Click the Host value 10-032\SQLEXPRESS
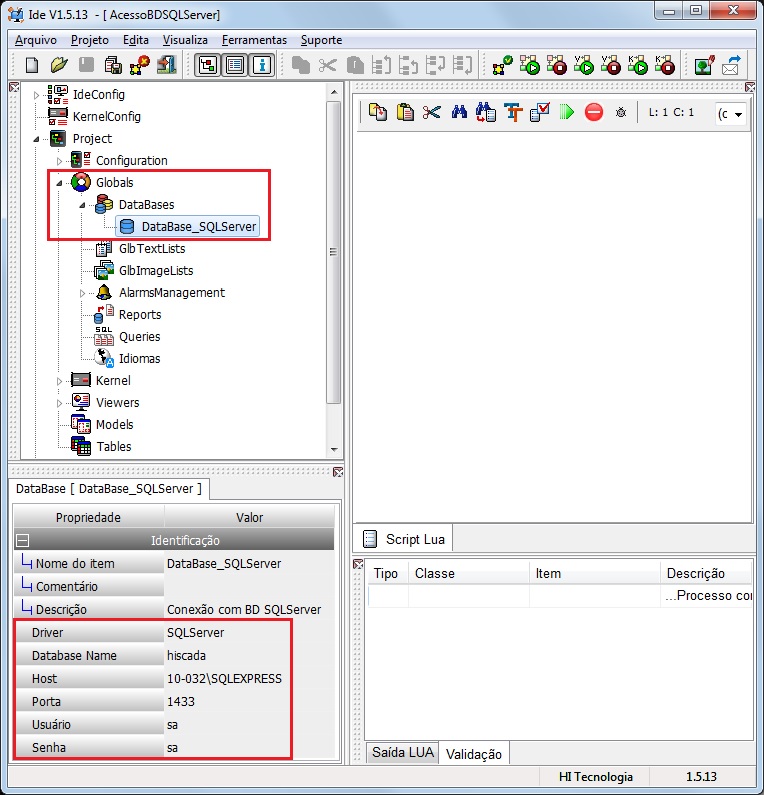Image resolution: width=764 pixels, height=795 pixels. click(224, 679)
